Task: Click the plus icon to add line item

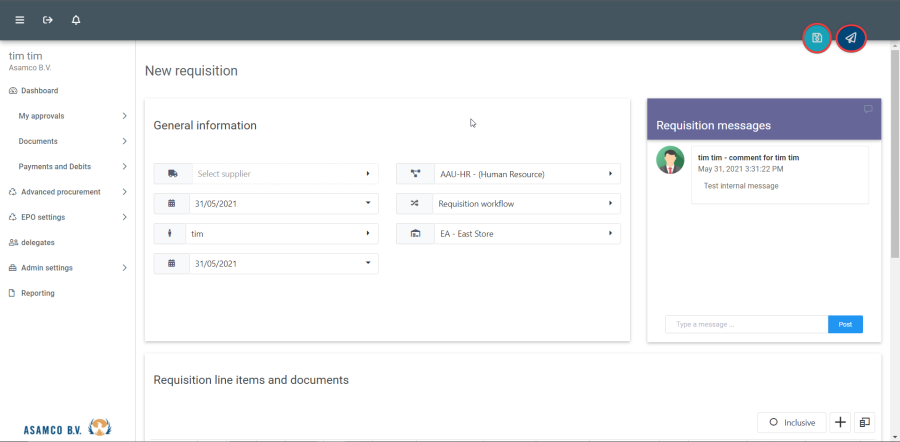Action: [x=840, y=422]
